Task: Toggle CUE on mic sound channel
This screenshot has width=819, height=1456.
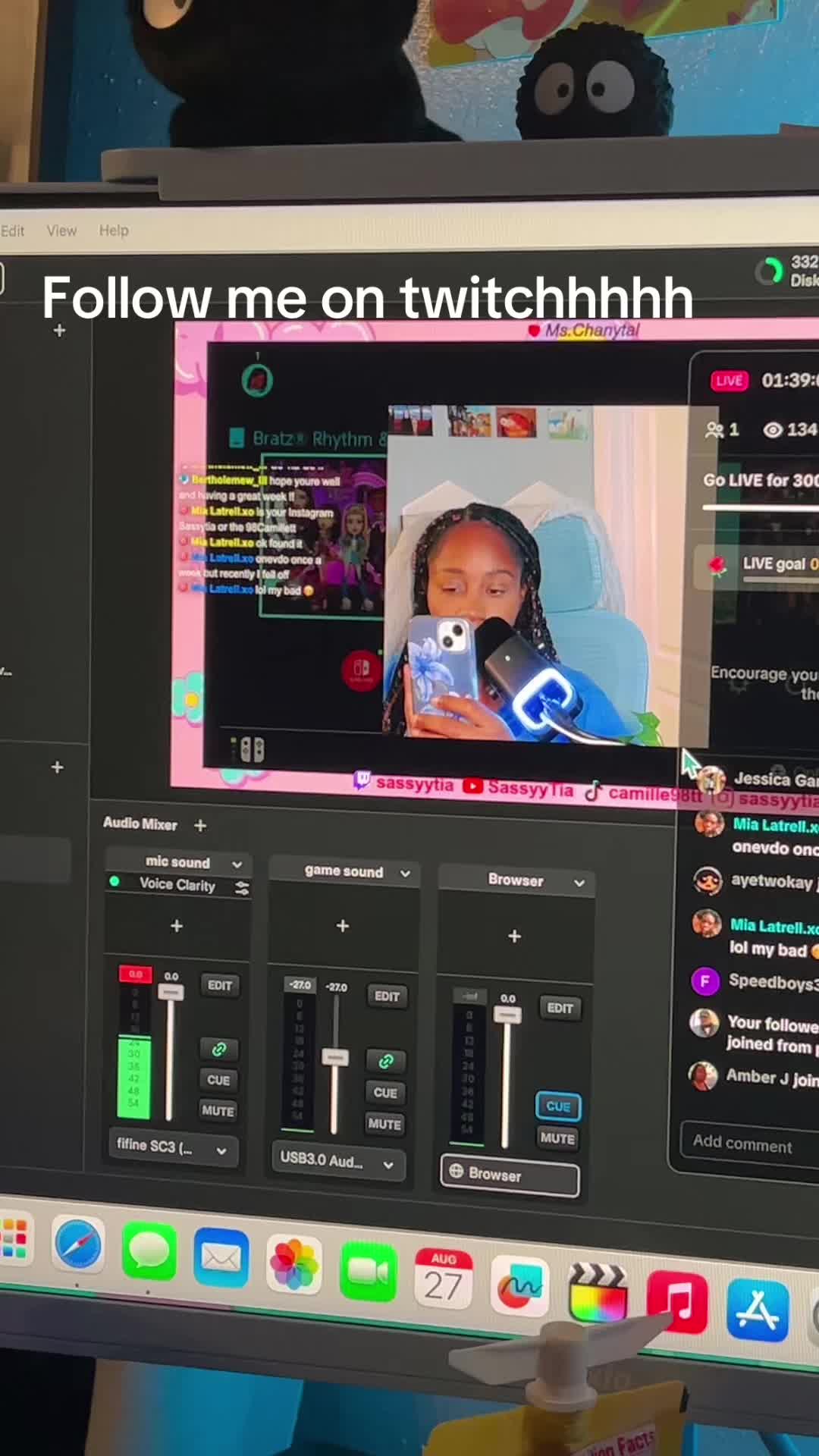Action: (x=218, y=1080)
